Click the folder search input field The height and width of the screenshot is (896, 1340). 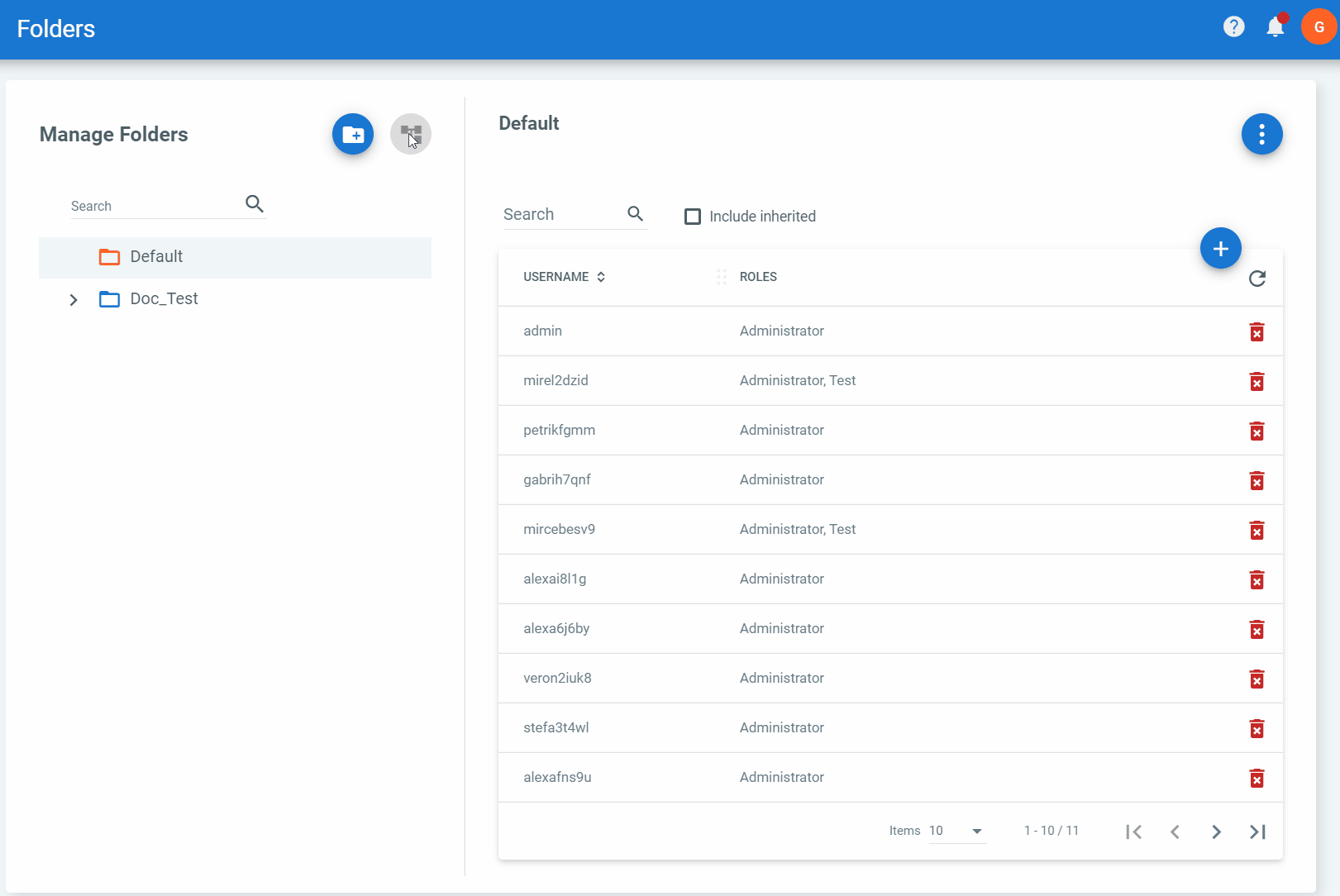pyautogui.click(x=155, y=206)
